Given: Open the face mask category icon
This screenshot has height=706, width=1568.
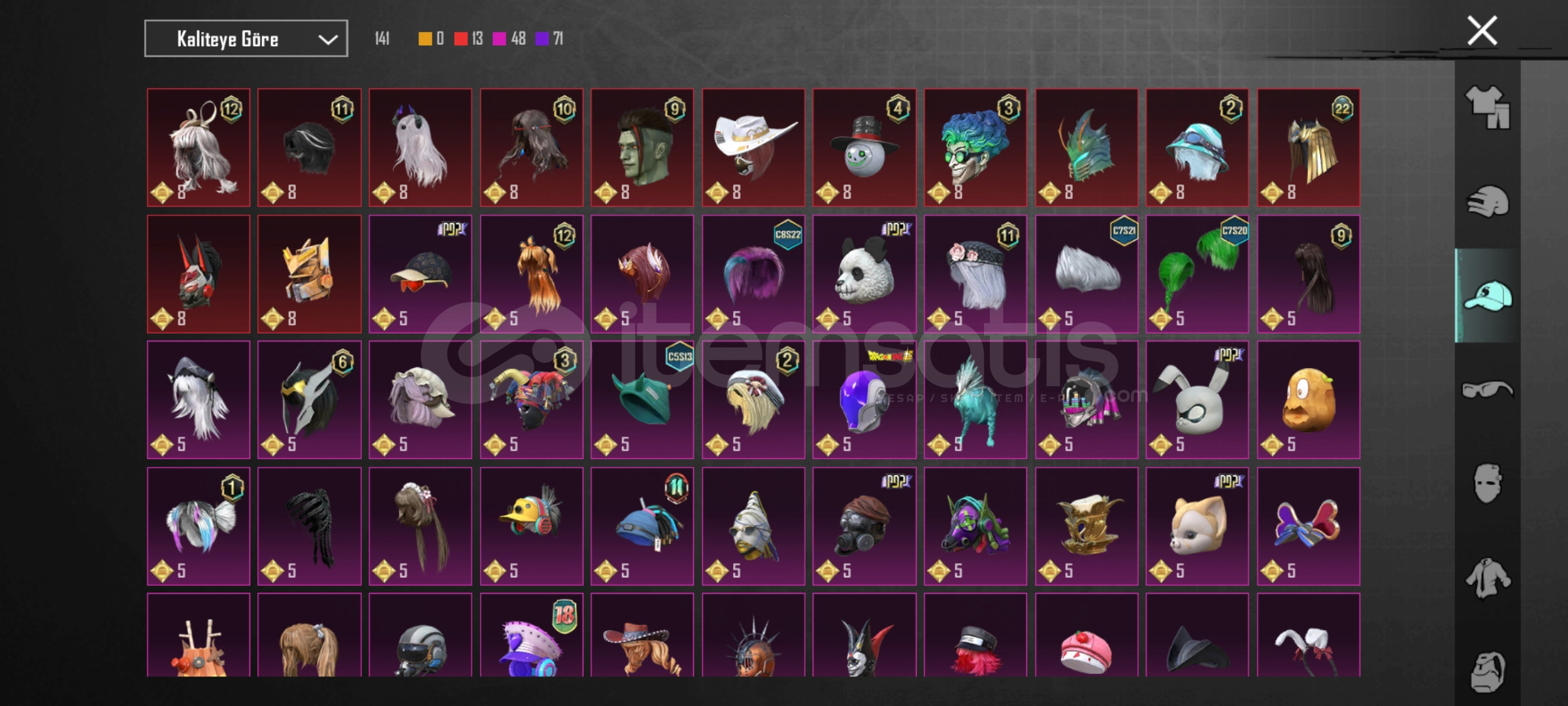Looking at the screenshot, I should click(1488, 483).
